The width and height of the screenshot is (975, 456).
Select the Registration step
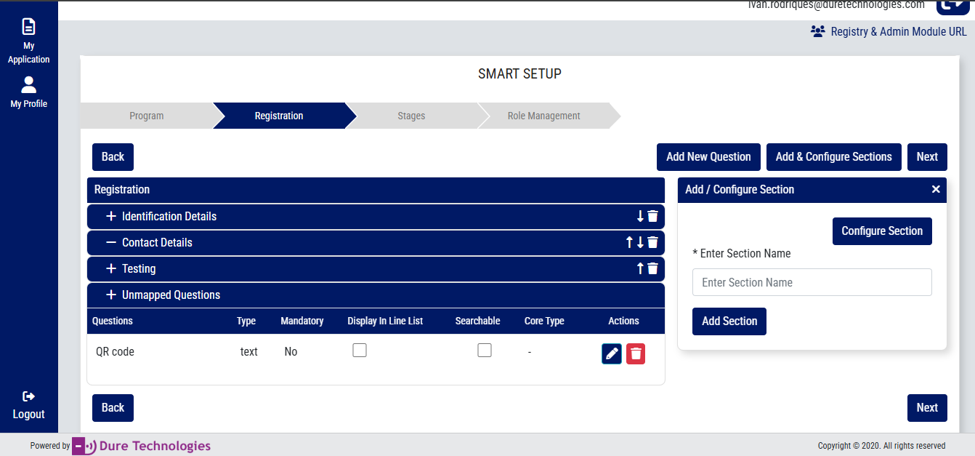[279, 116]
